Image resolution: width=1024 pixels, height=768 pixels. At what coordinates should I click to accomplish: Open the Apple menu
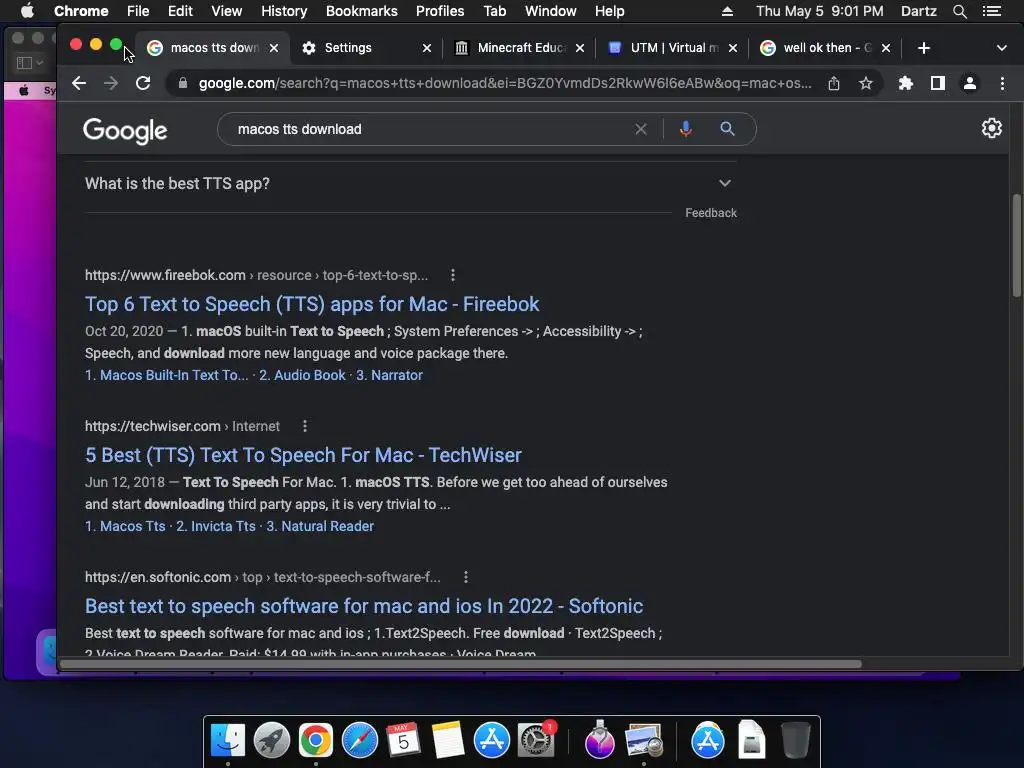click(27, 11)
